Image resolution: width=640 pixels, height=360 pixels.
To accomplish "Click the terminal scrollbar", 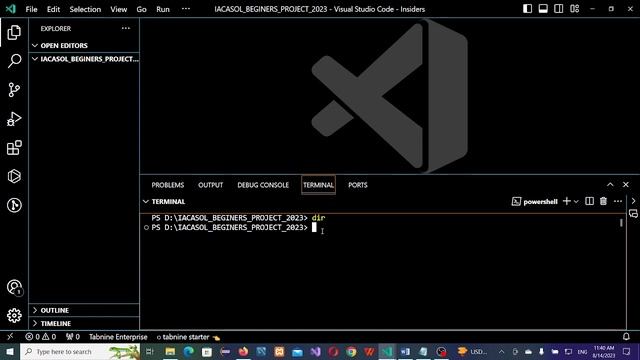I will coord(621,222).
